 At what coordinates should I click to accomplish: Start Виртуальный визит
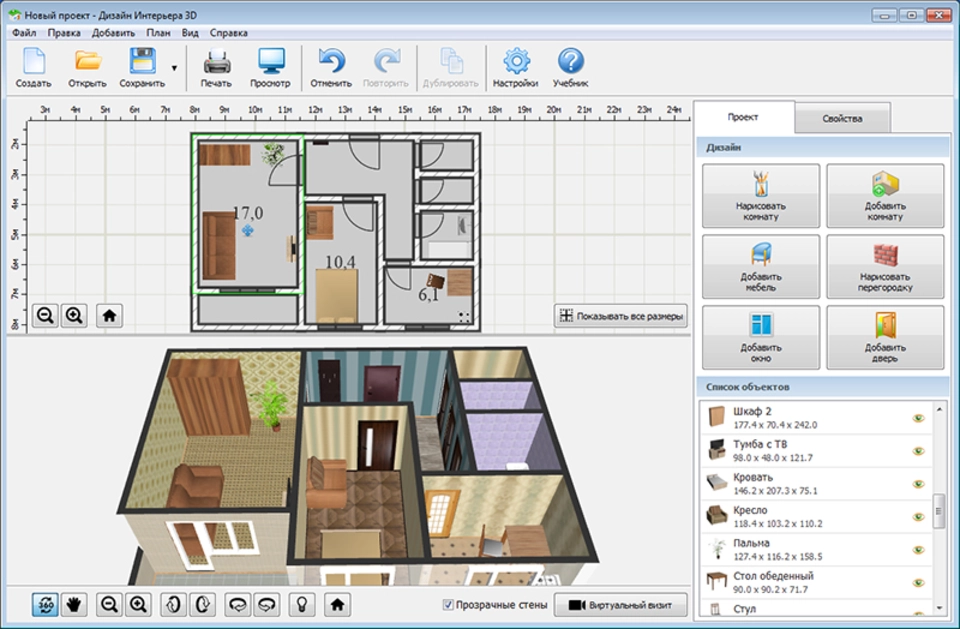click(621, 605)
